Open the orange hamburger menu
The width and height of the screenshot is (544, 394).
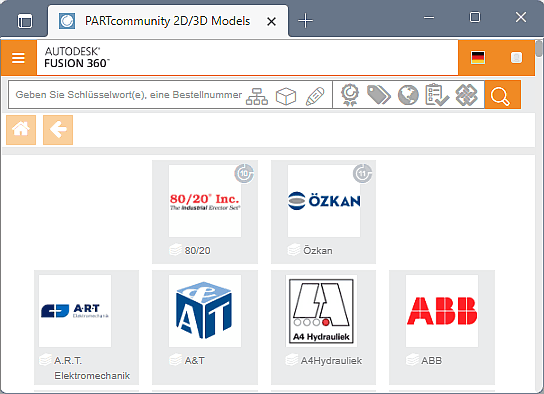pyautogui.click(x=18, y=58)
